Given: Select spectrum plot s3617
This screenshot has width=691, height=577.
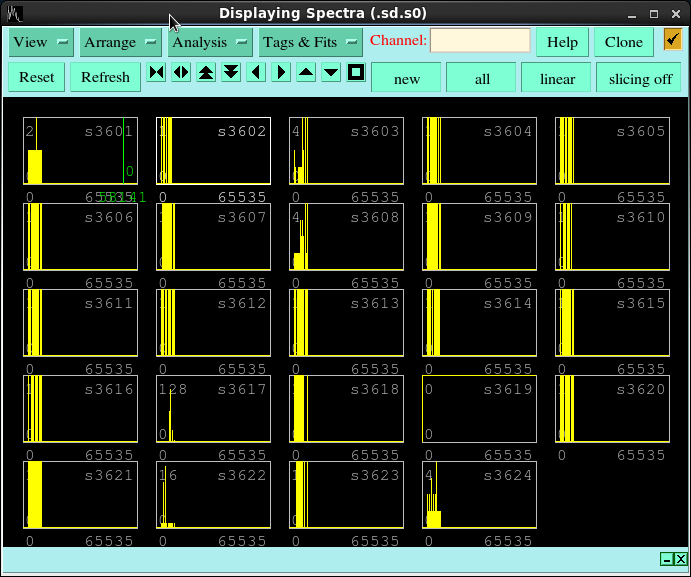Looking at the screenshot, I should click(214, 409).
